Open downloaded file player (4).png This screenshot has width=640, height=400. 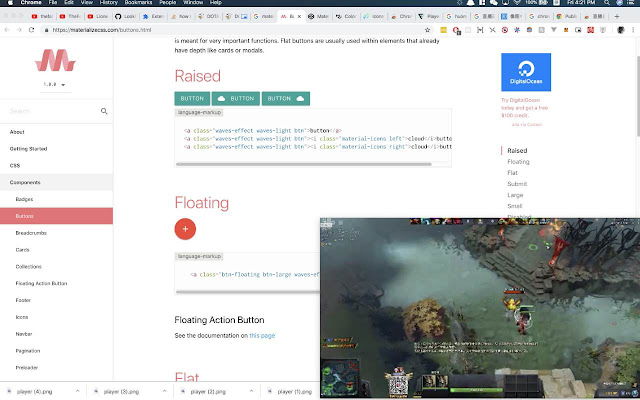point(38,391)
